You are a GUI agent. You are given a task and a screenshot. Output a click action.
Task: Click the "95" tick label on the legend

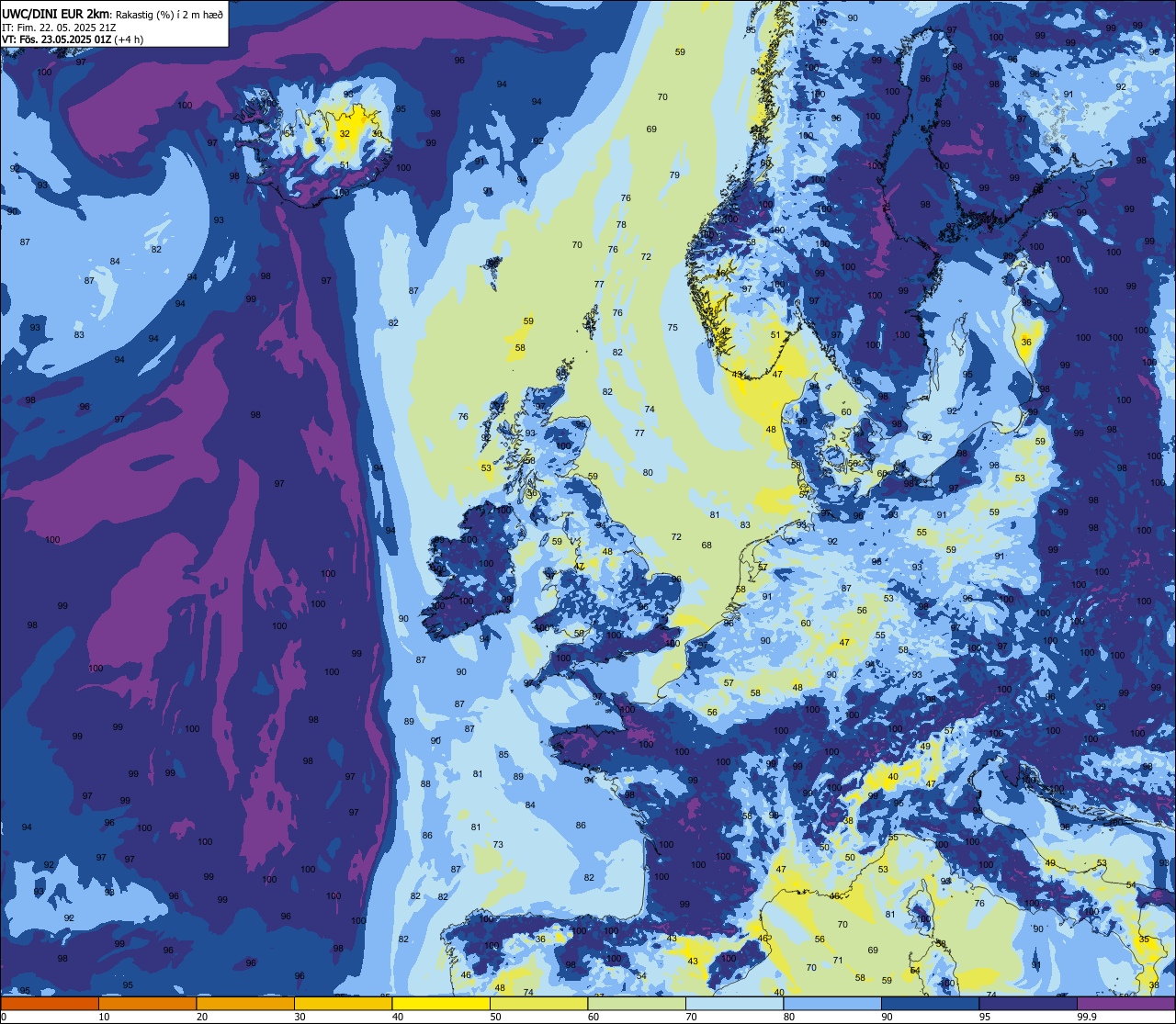(985, 1017)
